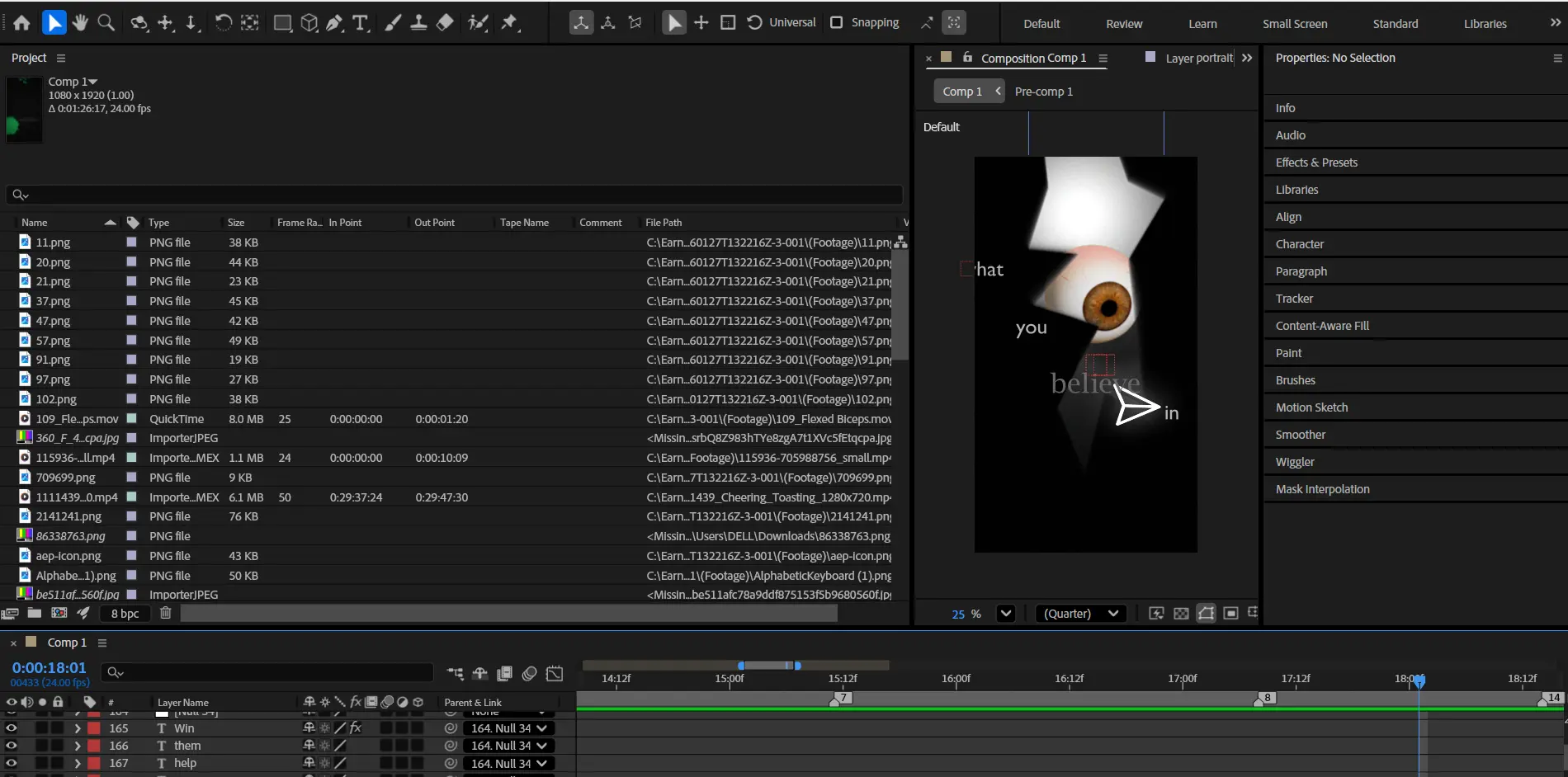1568x777 pixels.
Task: Select the Zoom magnifier tool
Action: click(x=106, y=23)
